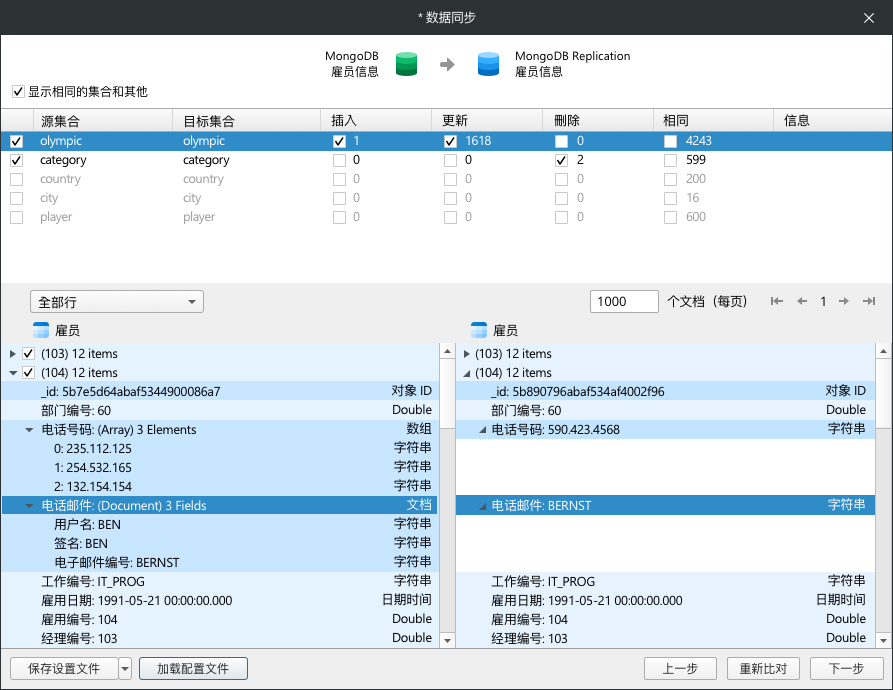Go to the previous page of documents
893x690 pixels.
[x=801, y=302]
